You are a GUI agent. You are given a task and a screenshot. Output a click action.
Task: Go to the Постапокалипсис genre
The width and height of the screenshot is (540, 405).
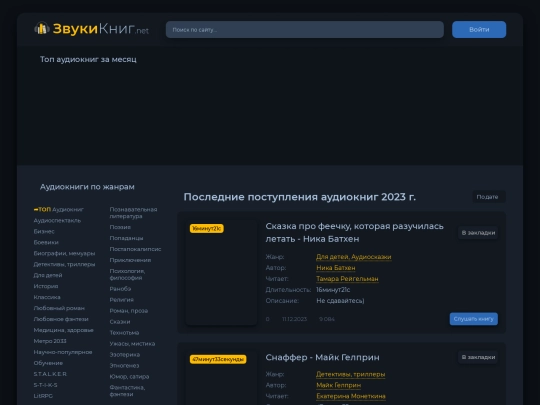135,249
